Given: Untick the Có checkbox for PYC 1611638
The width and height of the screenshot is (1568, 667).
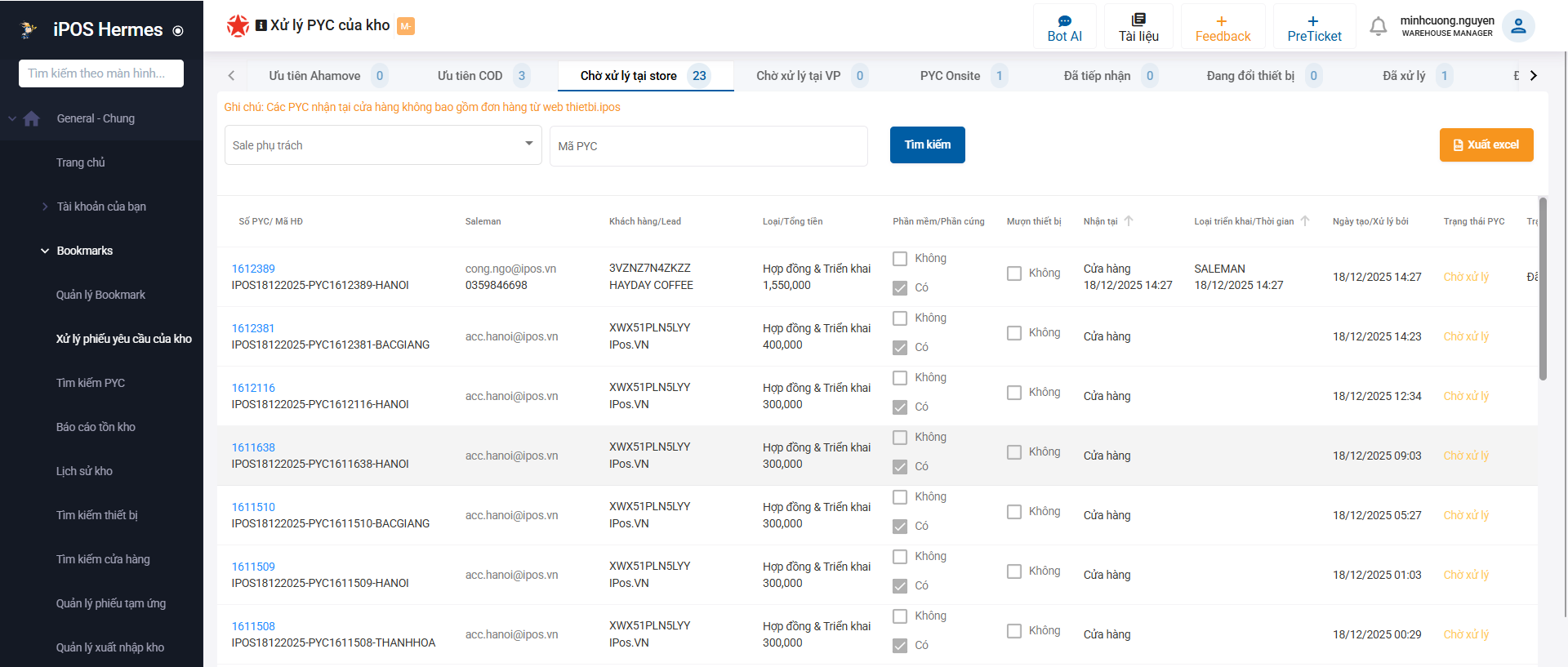Looking at the screenshot, I should 900,467.
